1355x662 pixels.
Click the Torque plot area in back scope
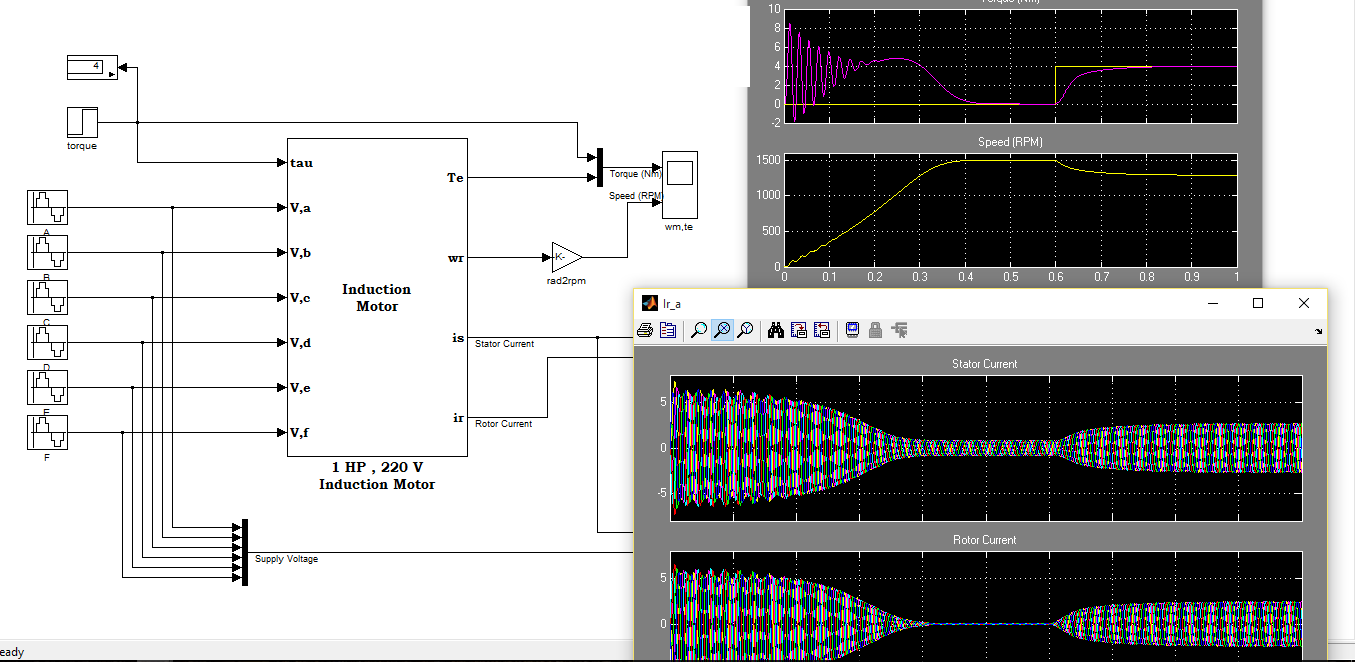1011,65
